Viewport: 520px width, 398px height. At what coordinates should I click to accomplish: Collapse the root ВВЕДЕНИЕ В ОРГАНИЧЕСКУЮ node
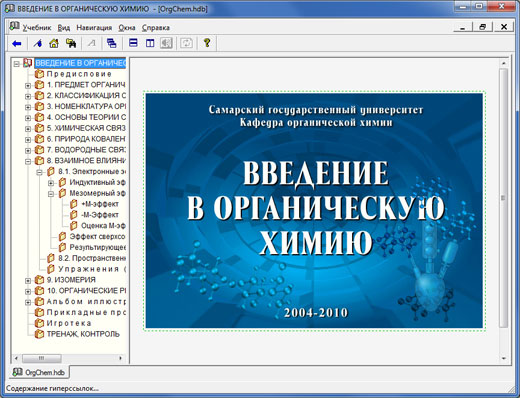[x=16, y=63]
